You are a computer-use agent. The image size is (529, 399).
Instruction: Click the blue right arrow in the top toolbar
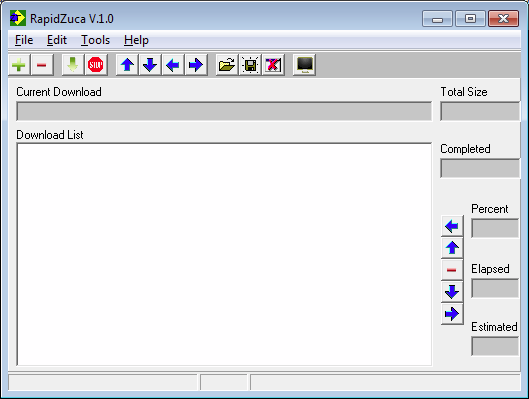(x=196, y=65)
